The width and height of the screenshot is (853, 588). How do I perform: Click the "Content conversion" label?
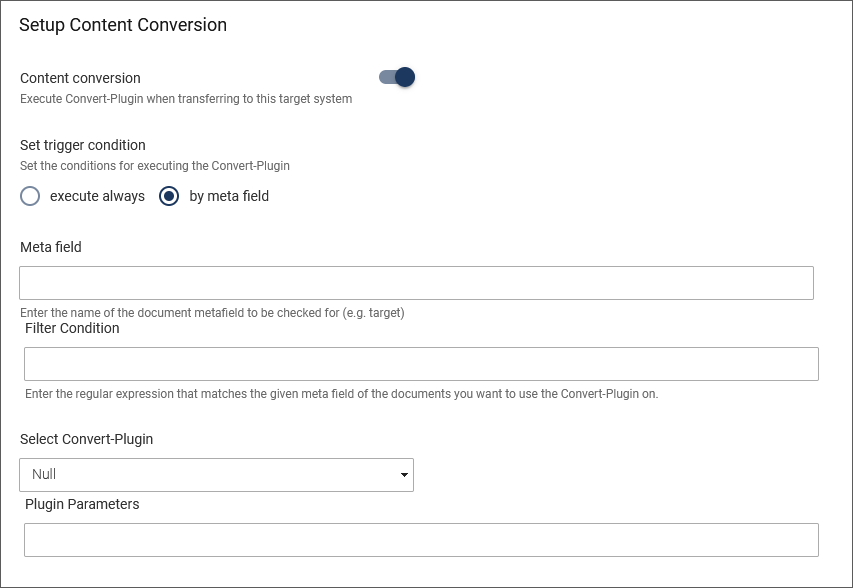(81, 78)
